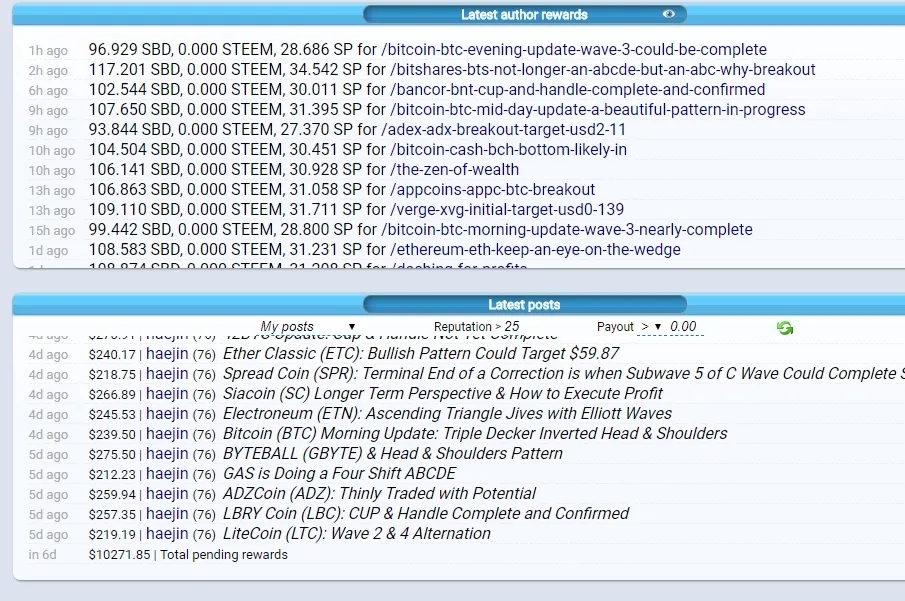The height and width of the screenshot is (601, 905).
Task: Click the 15h ago timestamp
Action: pos(52,230)
